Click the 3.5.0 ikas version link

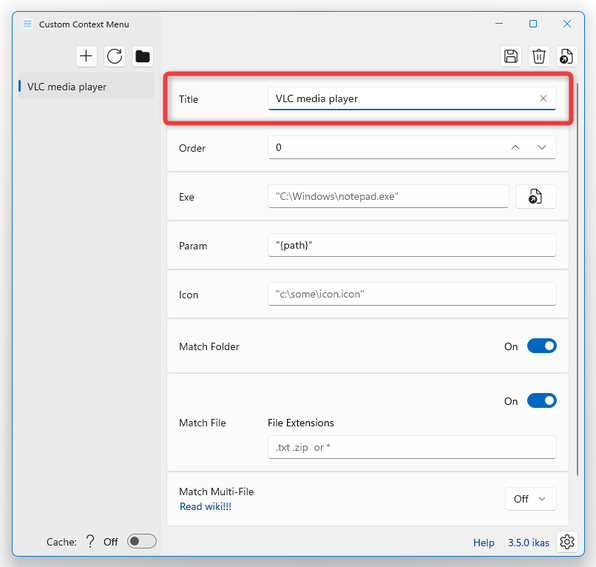point(528,543)
